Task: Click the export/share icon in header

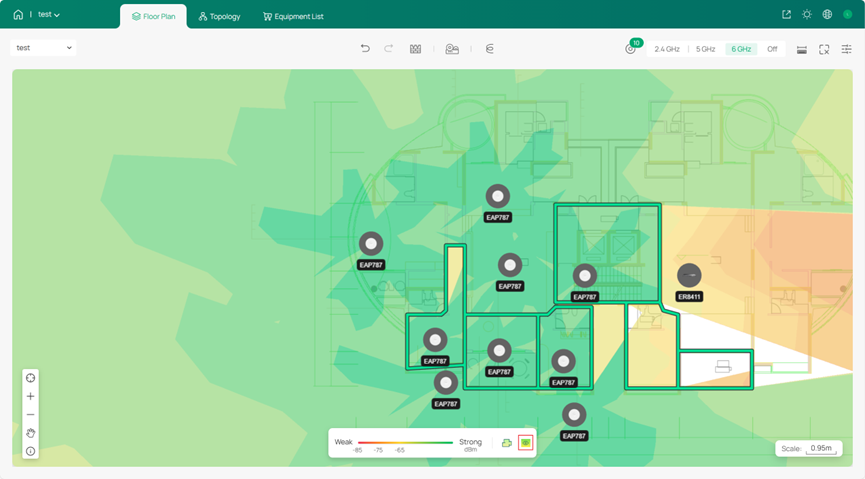Action: (x=787, y=15)
